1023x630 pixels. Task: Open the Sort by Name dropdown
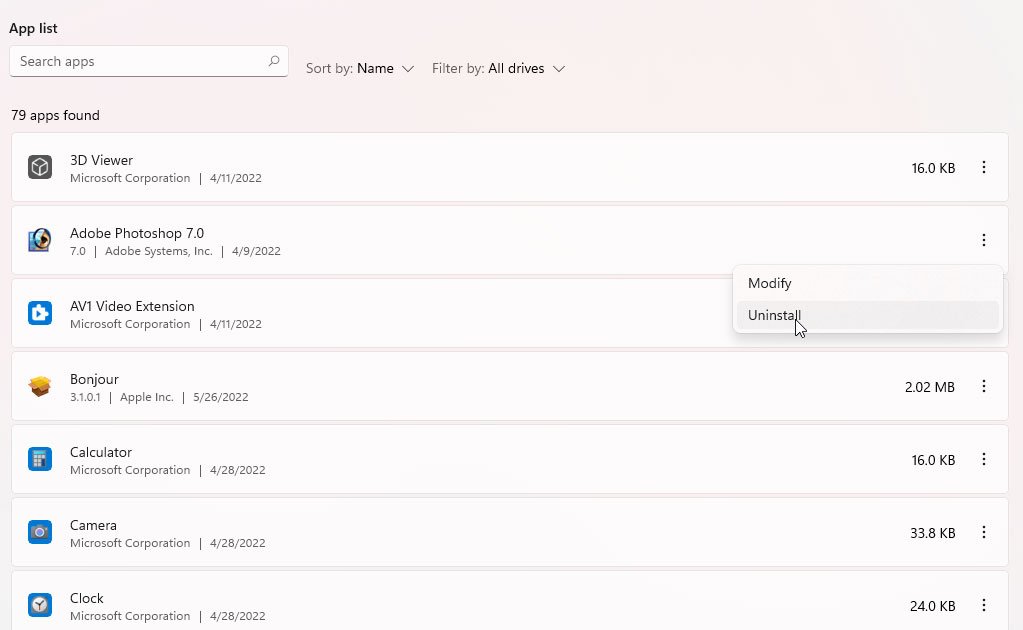click(360, 69)
